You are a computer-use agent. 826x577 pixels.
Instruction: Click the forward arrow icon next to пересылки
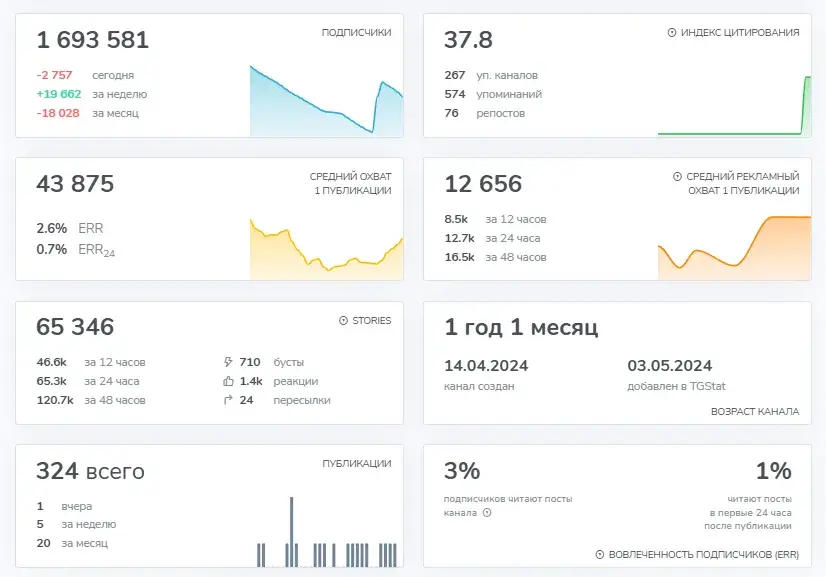tap(228, 400)
